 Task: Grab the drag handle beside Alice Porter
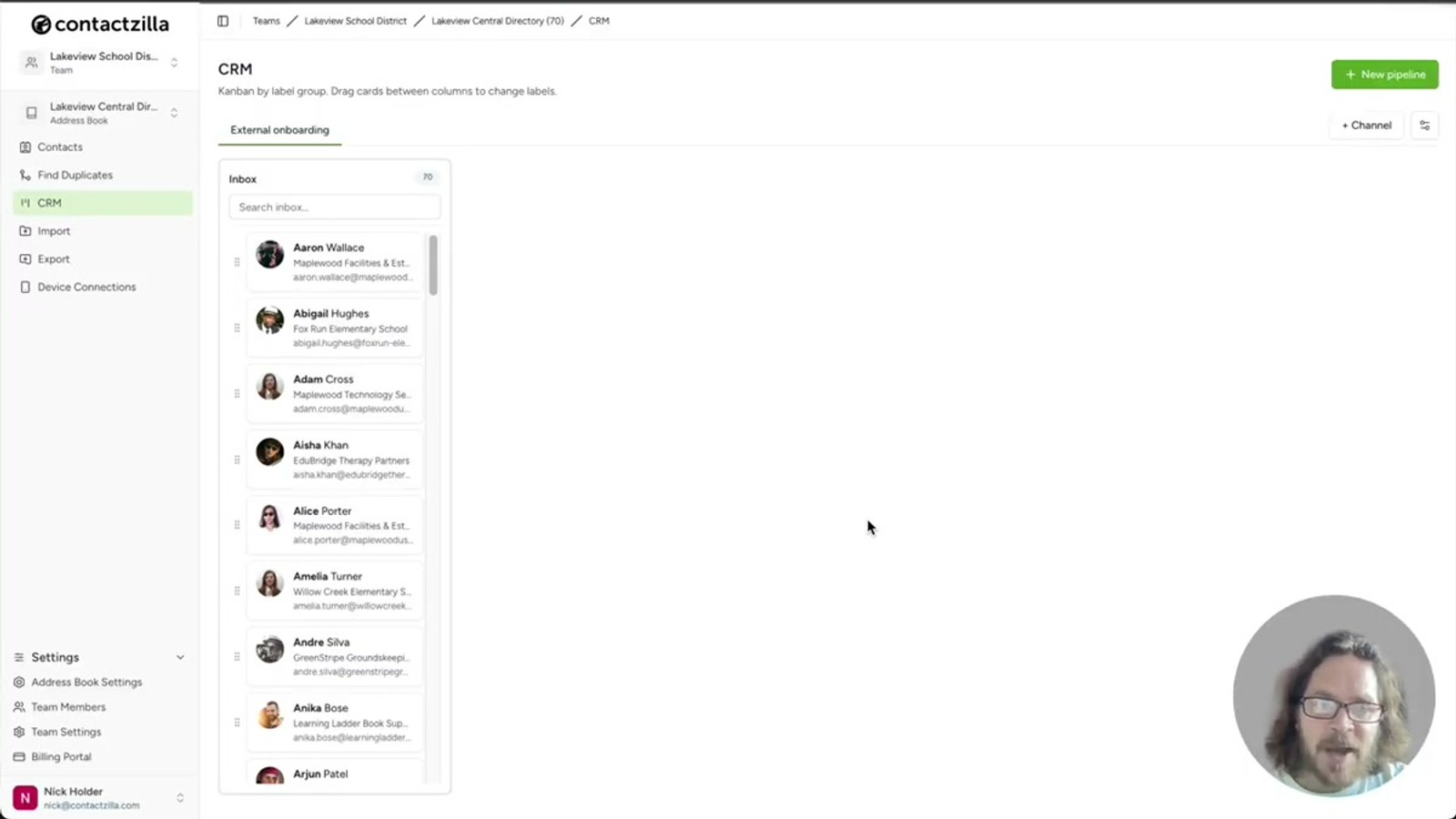(x=237, y=525)
